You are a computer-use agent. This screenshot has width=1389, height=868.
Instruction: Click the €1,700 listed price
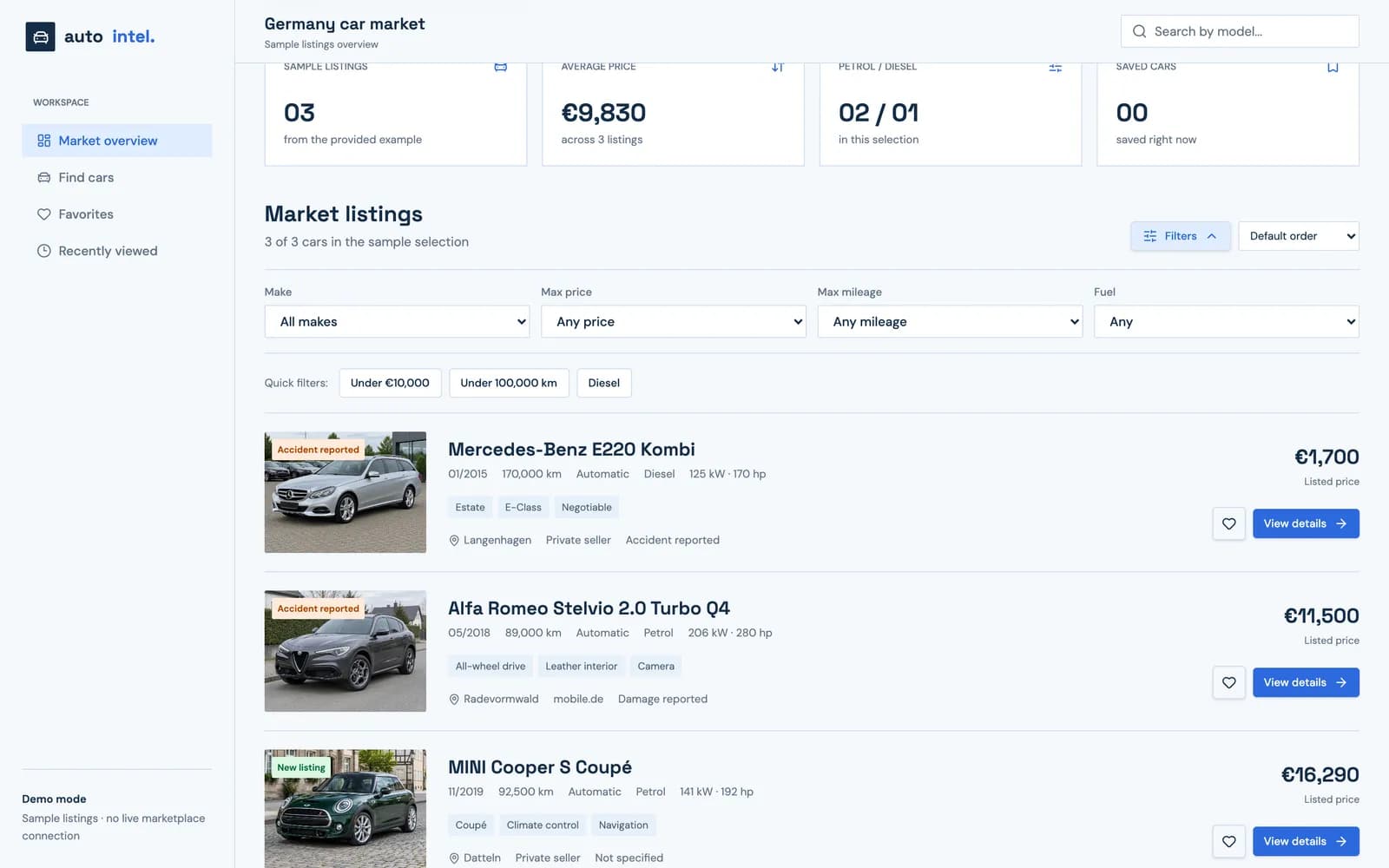click(1326, 457)
